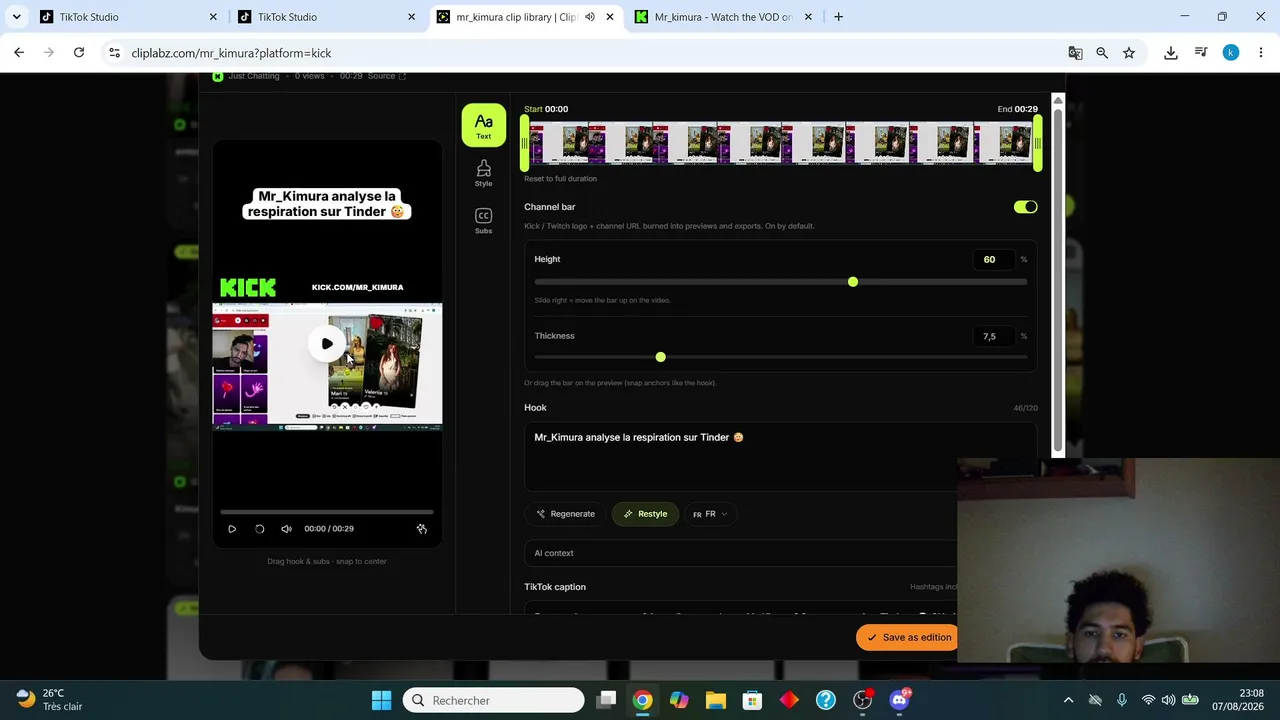Select the hook caption overlay on the preview

327,204
